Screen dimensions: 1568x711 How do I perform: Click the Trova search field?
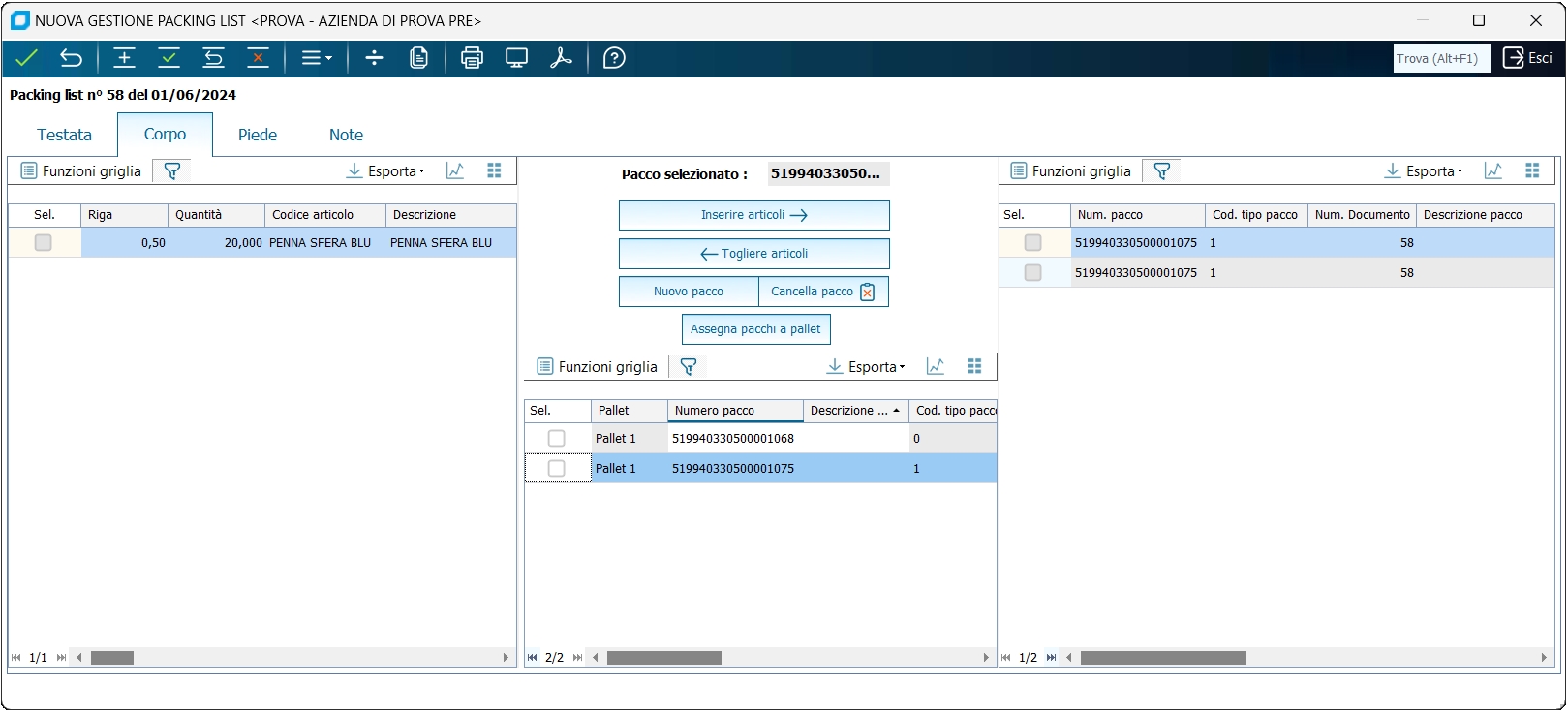(x=1441, y=58)
